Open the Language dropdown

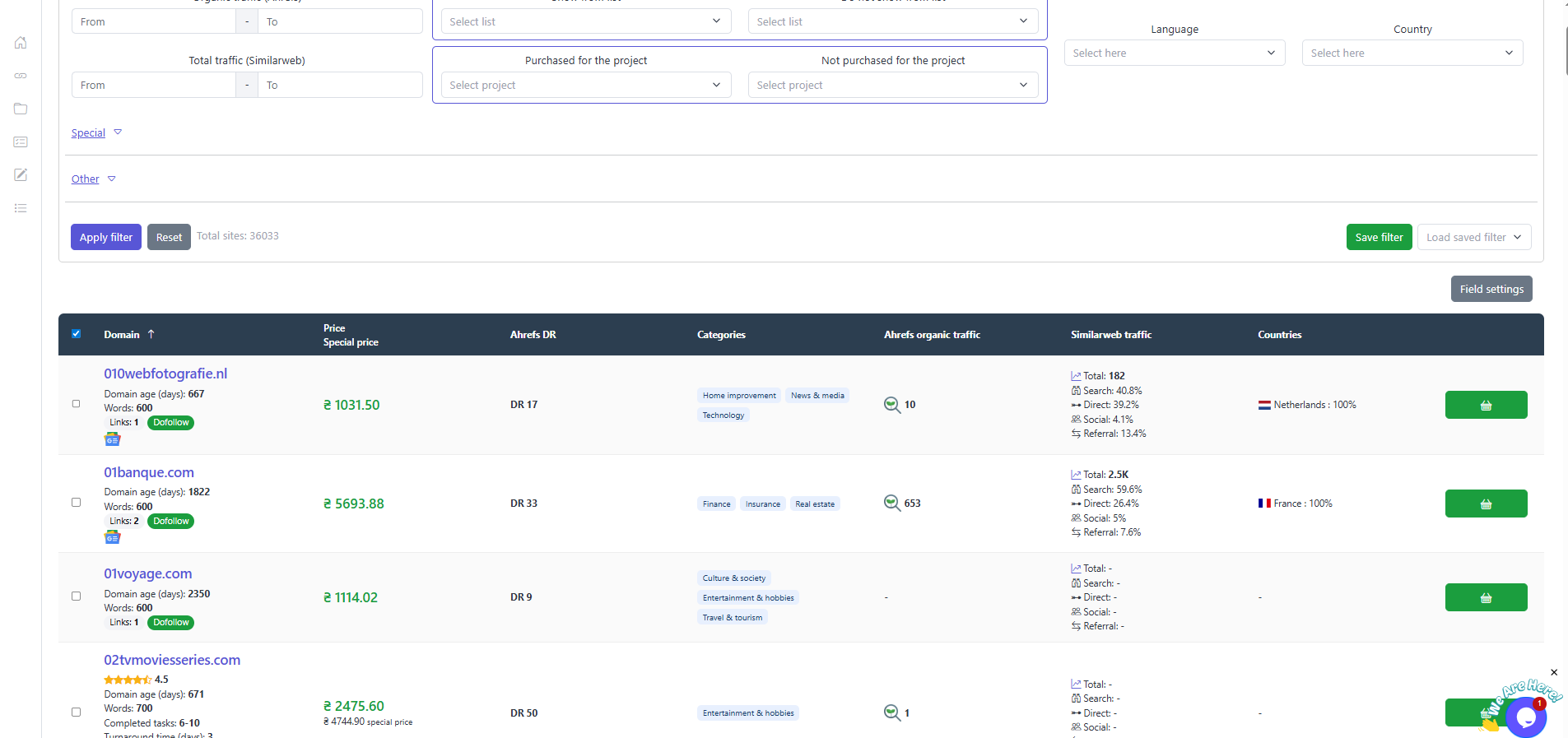pos(1175,53)
